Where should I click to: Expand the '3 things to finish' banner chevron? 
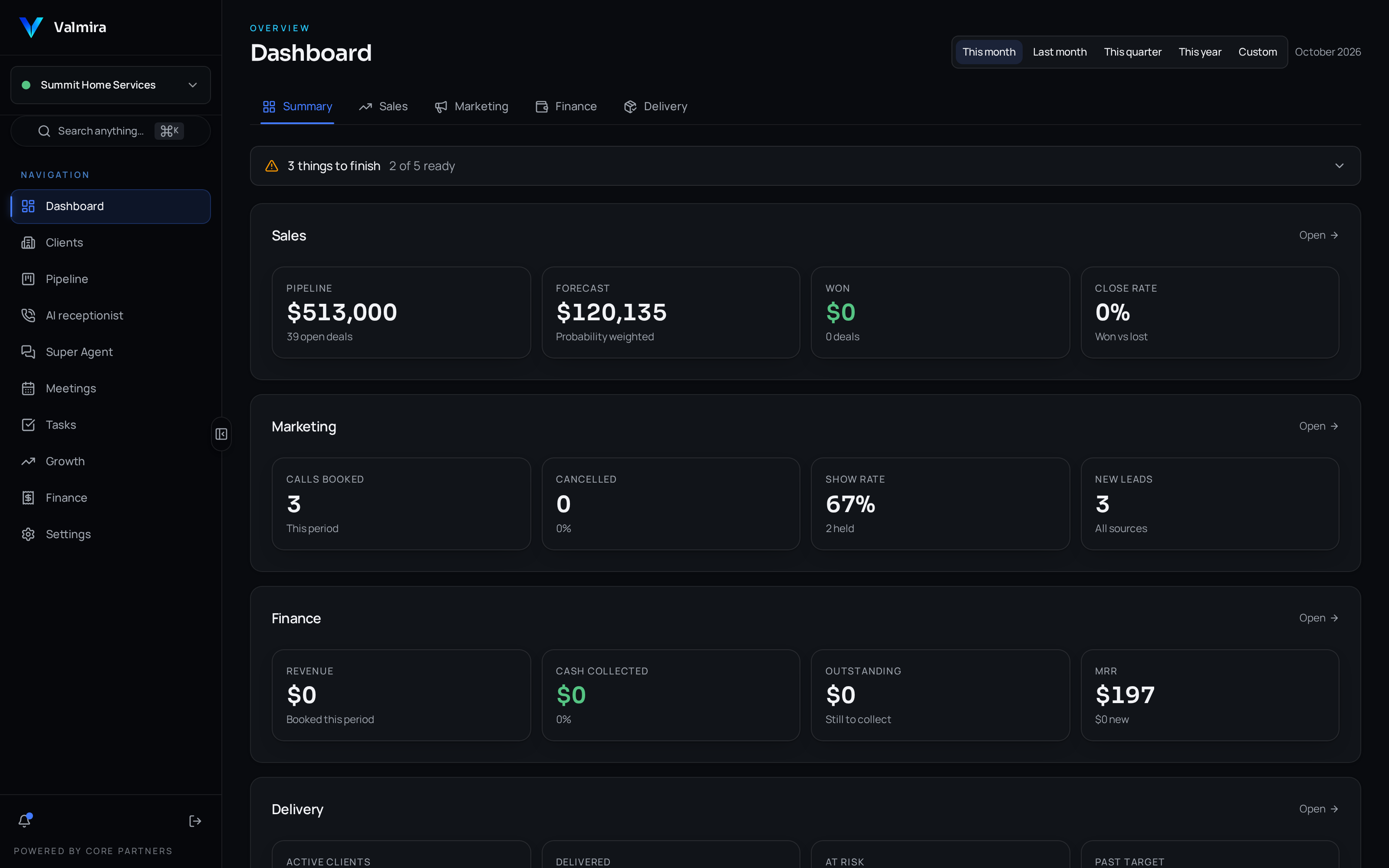[1339, 166]
